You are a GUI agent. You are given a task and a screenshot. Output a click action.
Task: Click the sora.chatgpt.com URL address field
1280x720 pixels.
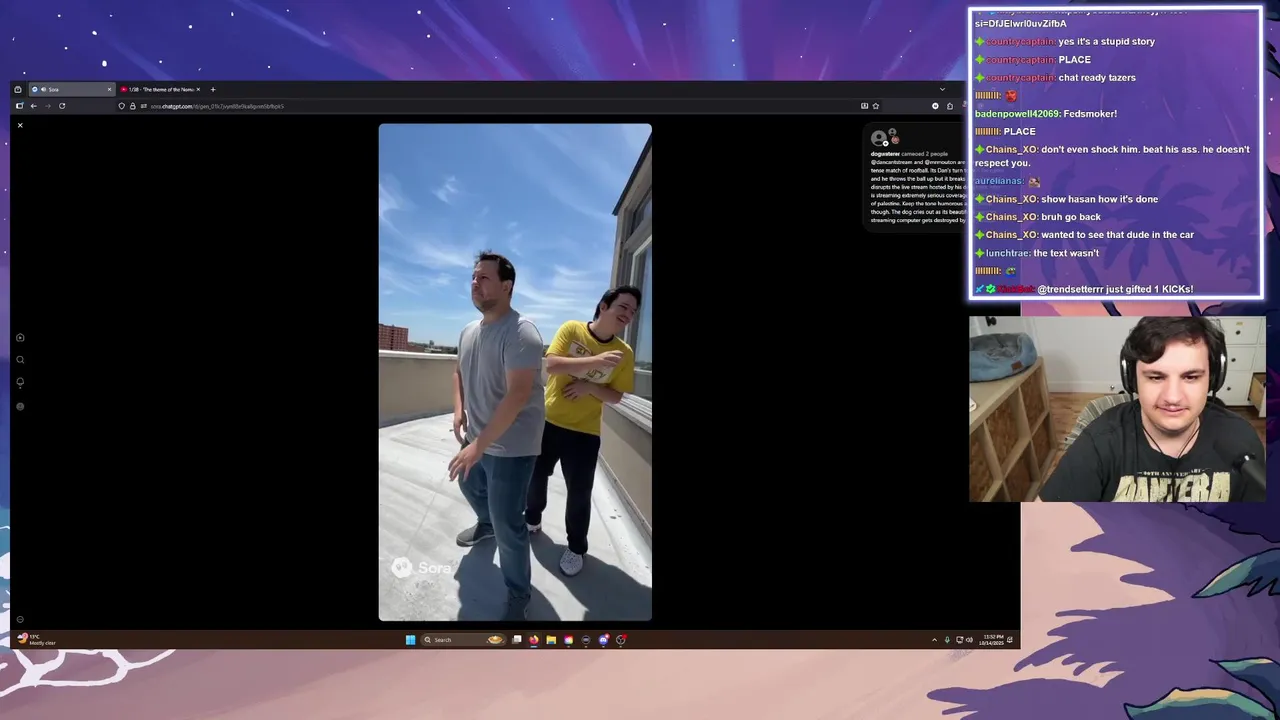217,106
